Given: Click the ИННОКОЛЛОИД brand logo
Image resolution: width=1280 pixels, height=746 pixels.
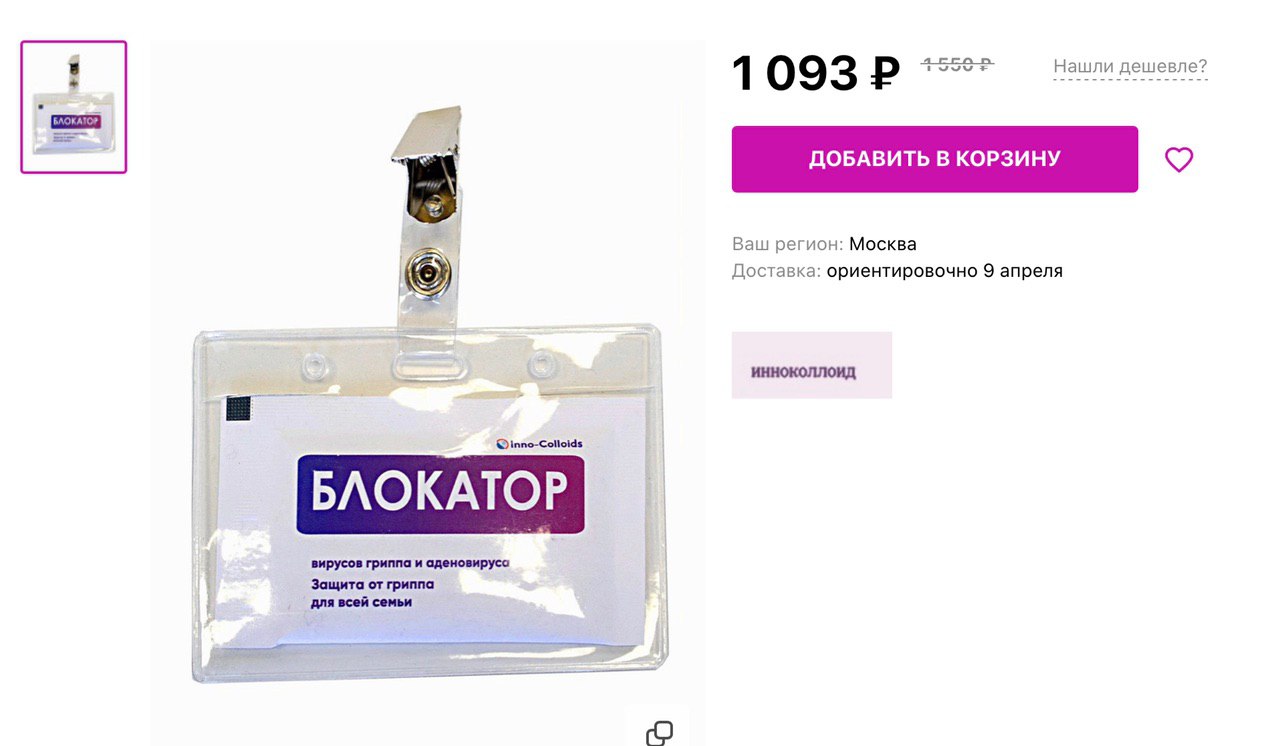Looking at the screenshot, I should 811,365.
